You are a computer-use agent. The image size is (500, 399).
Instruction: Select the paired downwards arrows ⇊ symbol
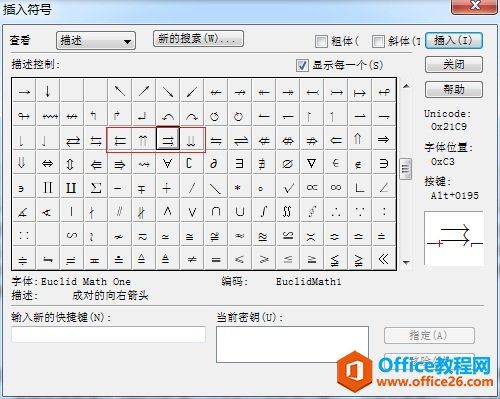click(192, 139)
